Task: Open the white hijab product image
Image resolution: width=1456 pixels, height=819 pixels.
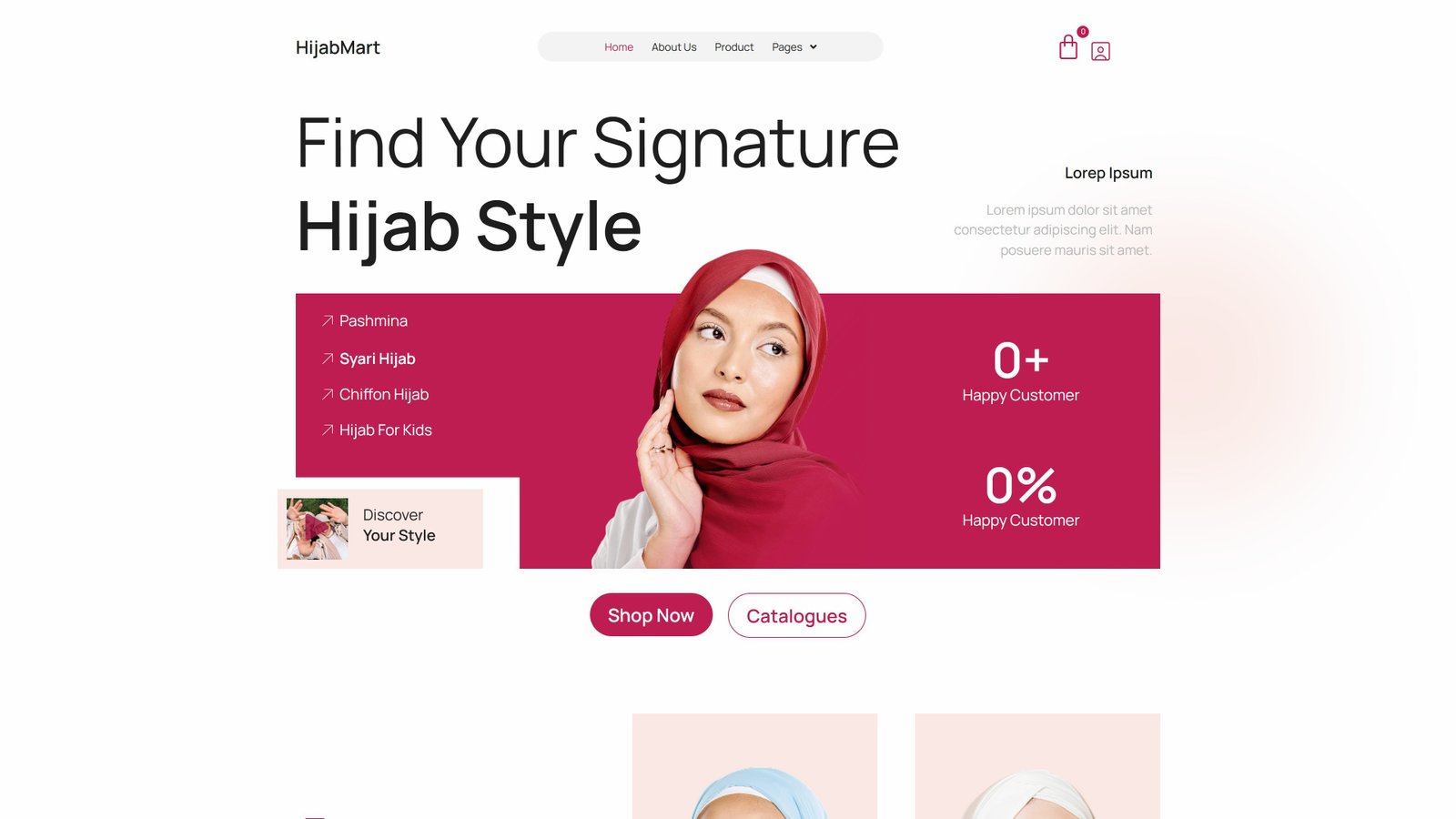Action: [x=1037, y=766]
